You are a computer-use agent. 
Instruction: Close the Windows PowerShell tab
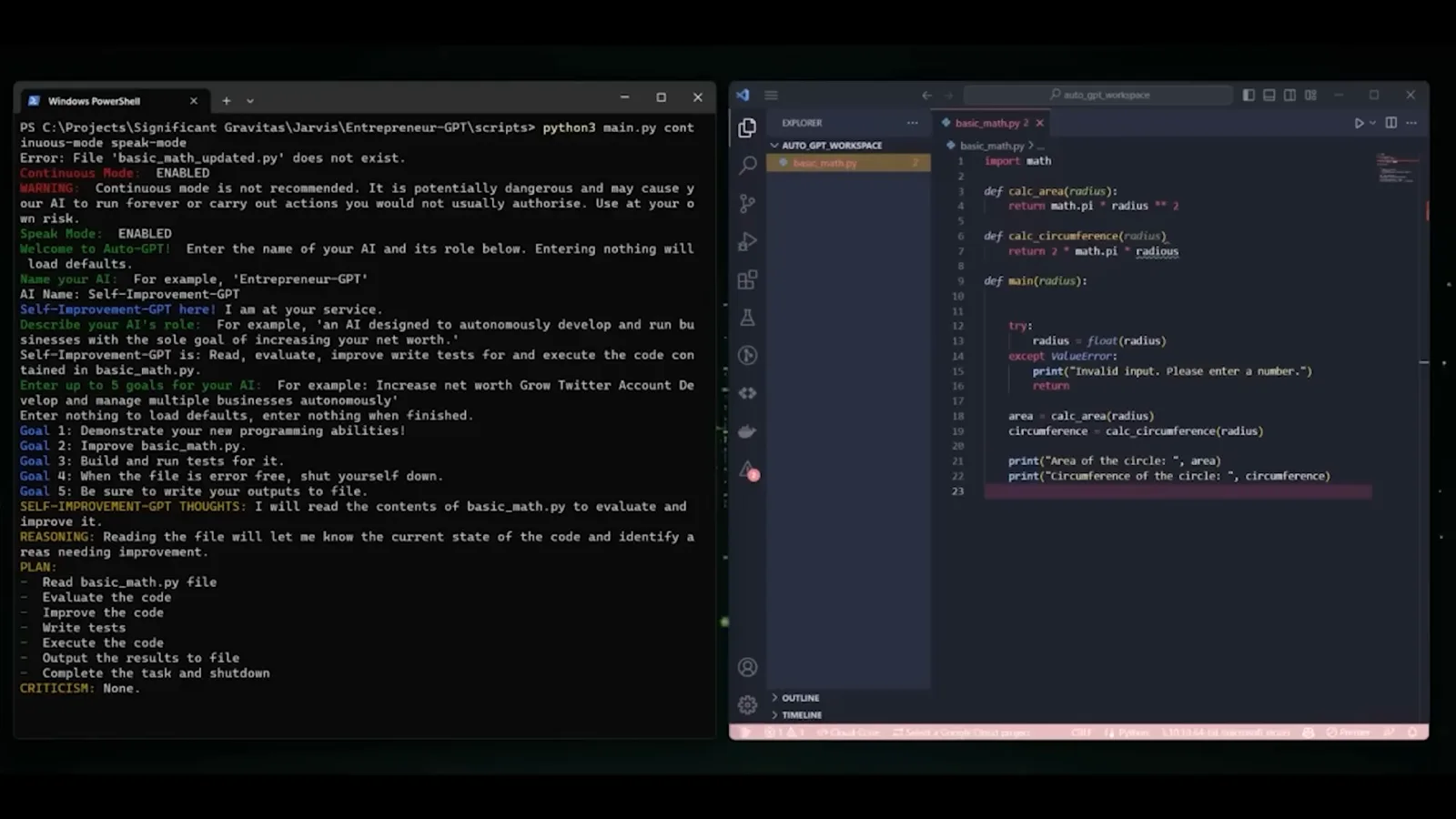coord(194,101)
